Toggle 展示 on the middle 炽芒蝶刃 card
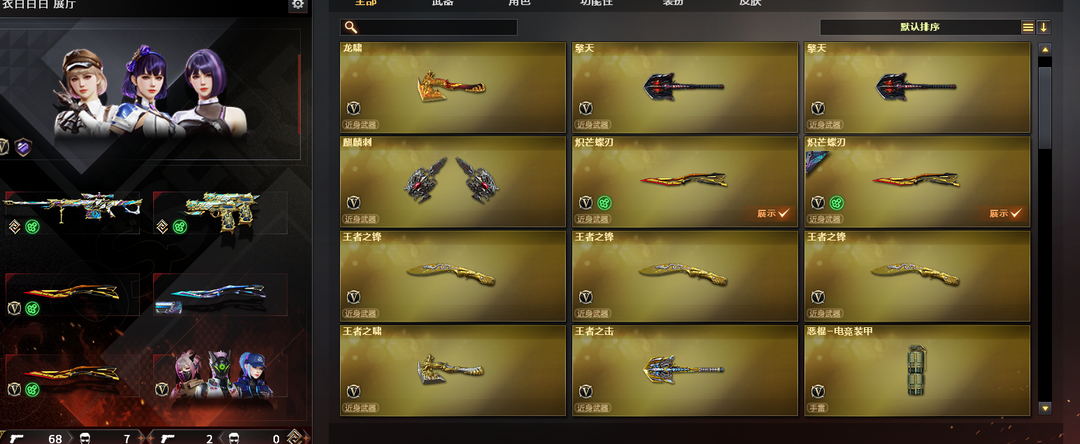1080x444 pixels. [x=773, y=213]
